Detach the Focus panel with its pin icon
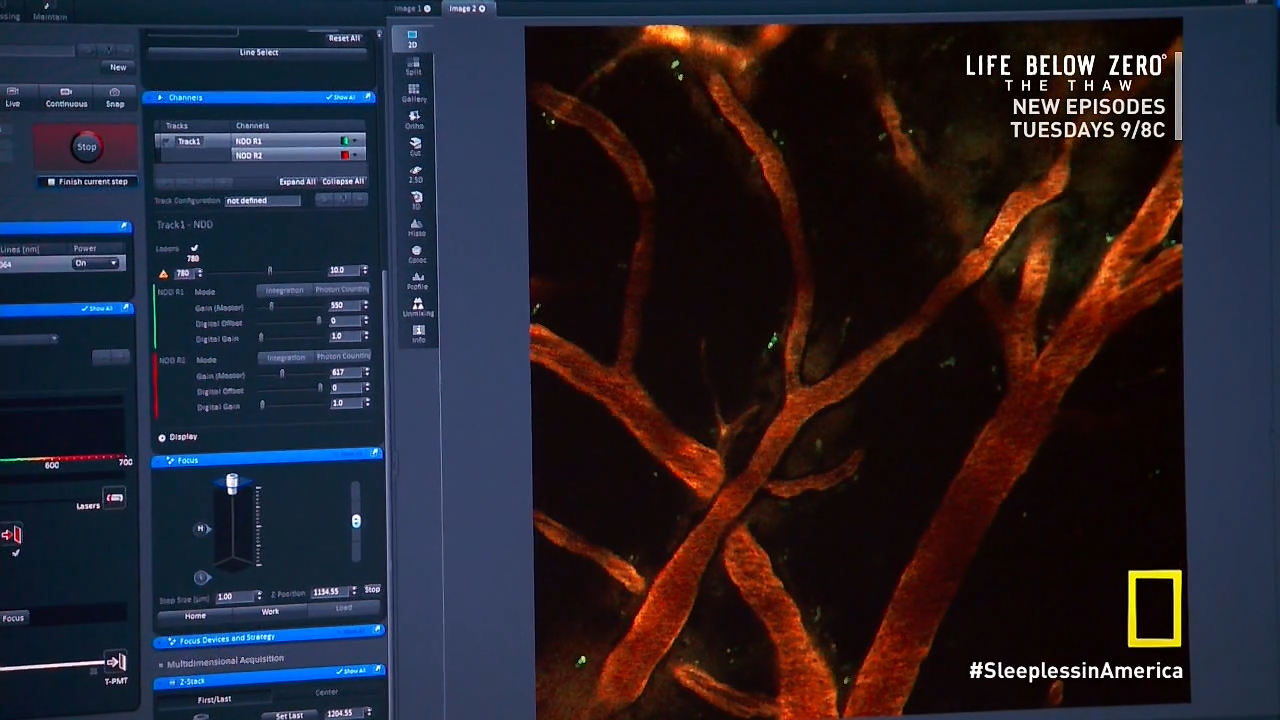Image resolution: width=1280 pixels, height=720 pixels. pos(375,453)
